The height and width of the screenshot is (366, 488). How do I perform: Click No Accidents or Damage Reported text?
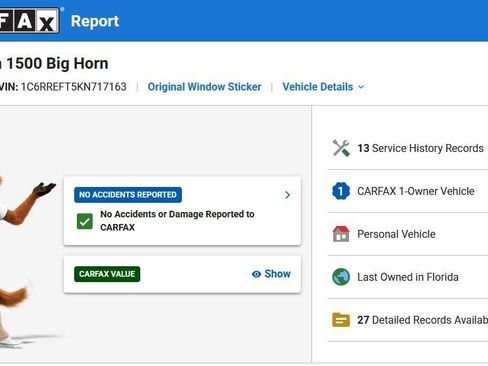click(177, 221)
